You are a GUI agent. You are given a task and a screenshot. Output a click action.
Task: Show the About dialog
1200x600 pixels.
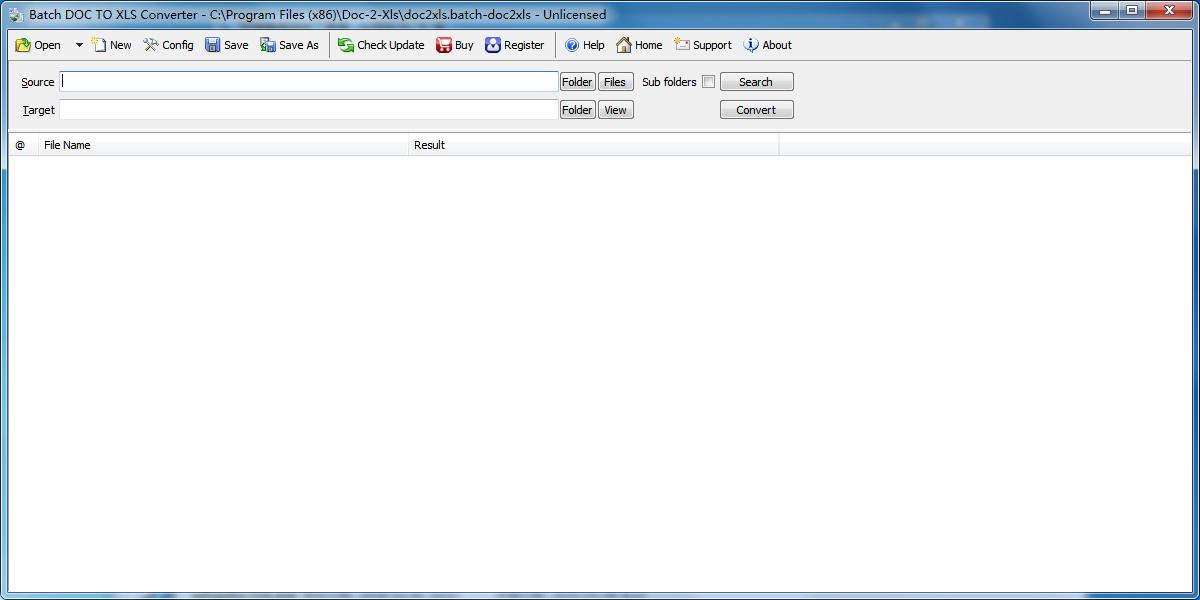coord(768,45)
